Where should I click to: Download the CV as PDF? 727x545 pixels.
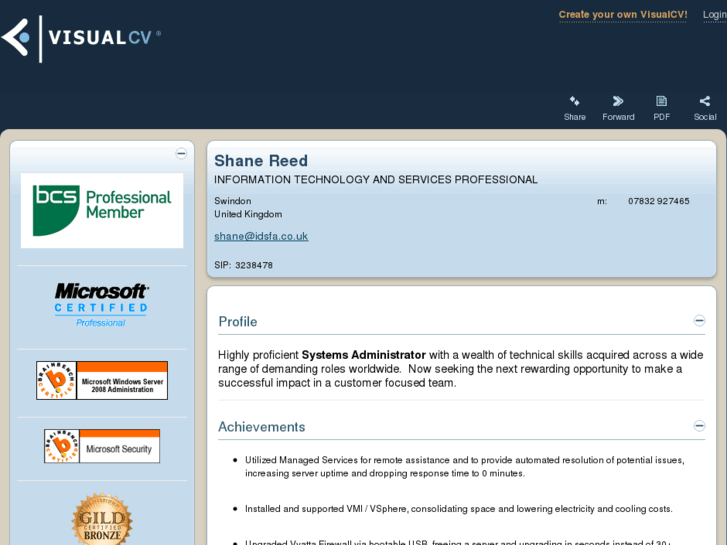click(661, 102)
